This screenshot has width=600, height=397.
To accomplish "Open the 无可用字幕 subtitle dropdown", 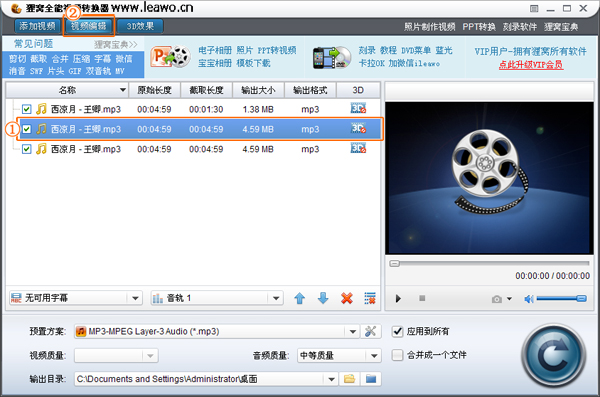I will tap(135, 298).
